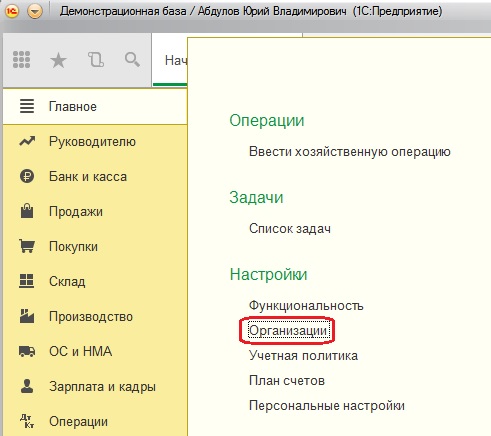The image size is (491, 436).
Task: Open the search magnifier icon
Action: [x=132, y=60]
